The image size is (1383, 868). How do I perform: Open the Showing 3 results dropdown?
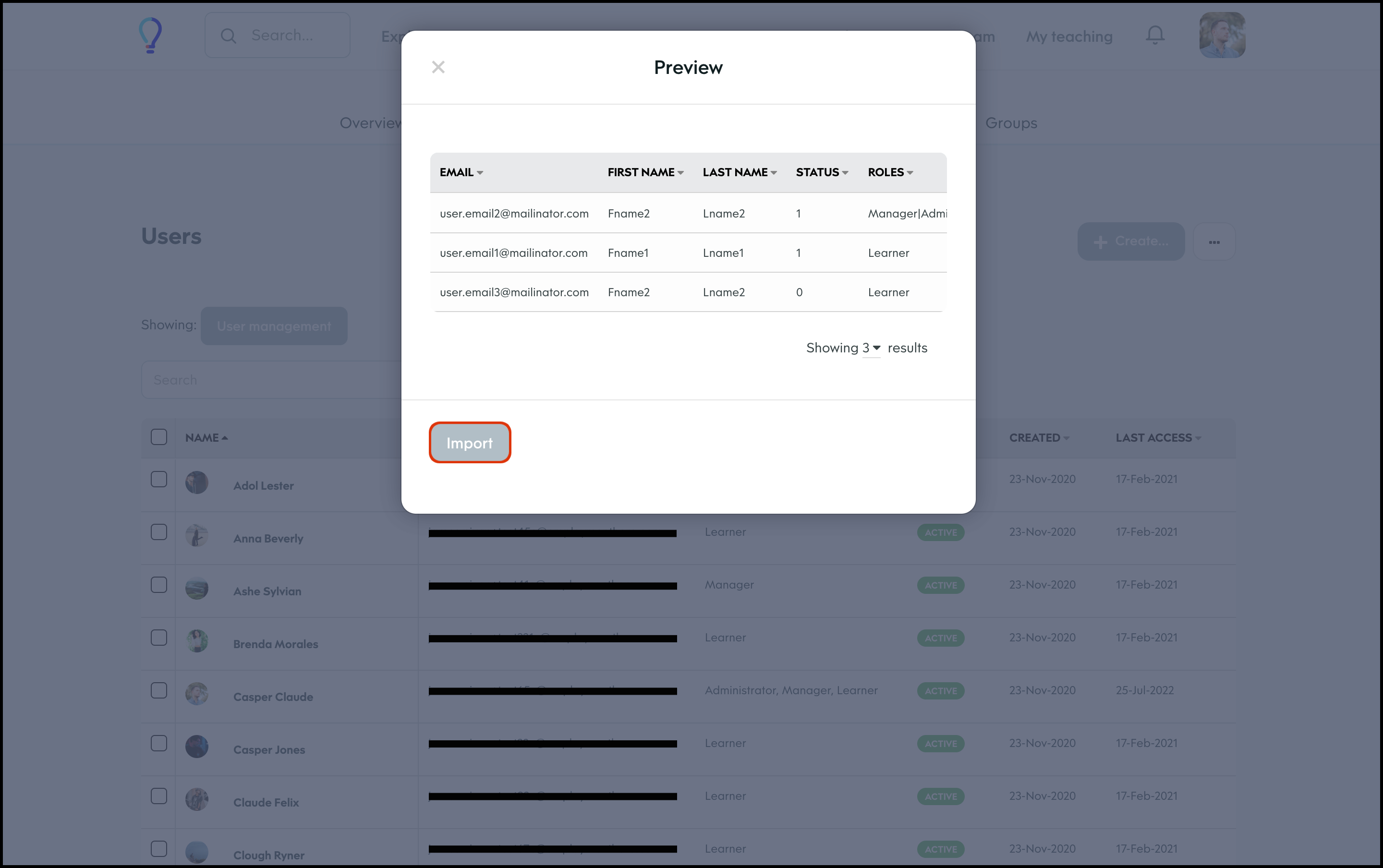pyautogui.click(x=871, y=348)
